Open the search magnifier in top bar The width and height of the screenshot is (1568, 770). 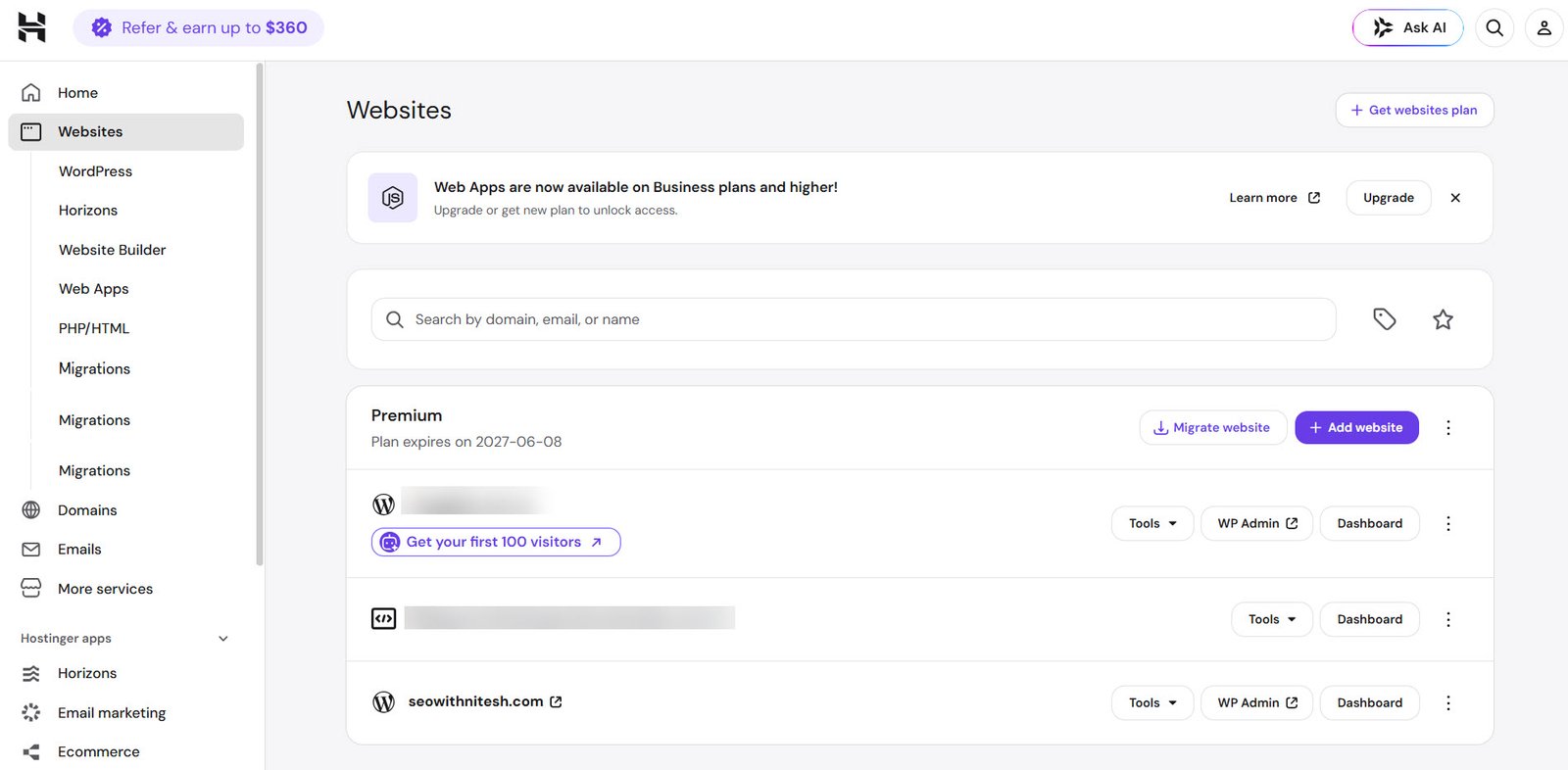coord(1494,27)
